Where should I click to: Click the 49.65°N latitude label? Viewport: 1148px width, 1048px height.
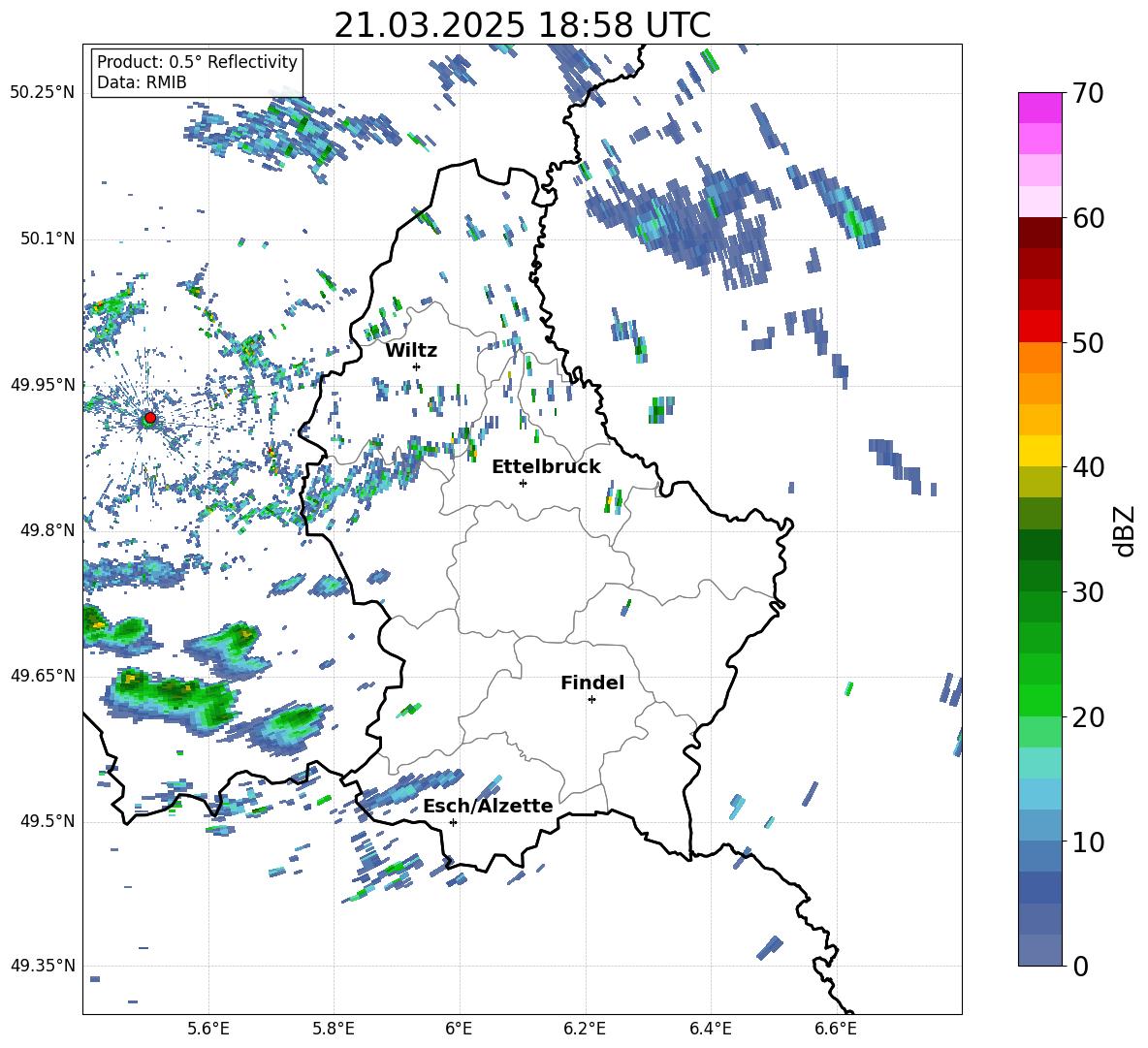point(42,676)
